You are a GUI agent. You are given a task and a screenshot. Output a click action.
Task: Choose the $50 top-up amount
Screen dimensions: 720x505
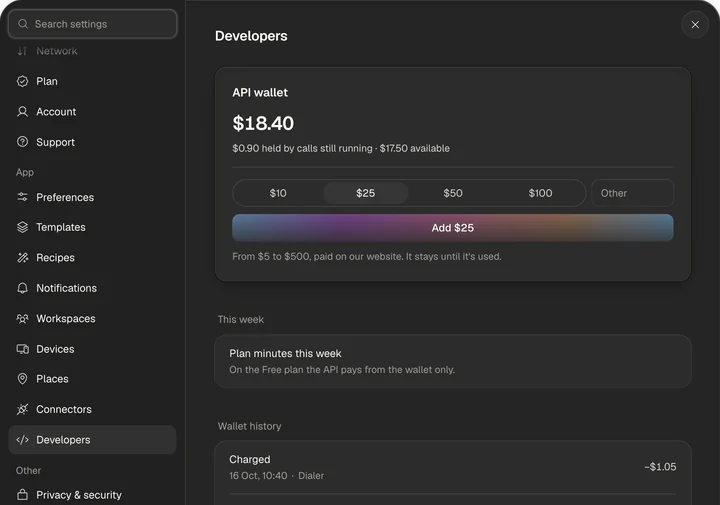453,193
